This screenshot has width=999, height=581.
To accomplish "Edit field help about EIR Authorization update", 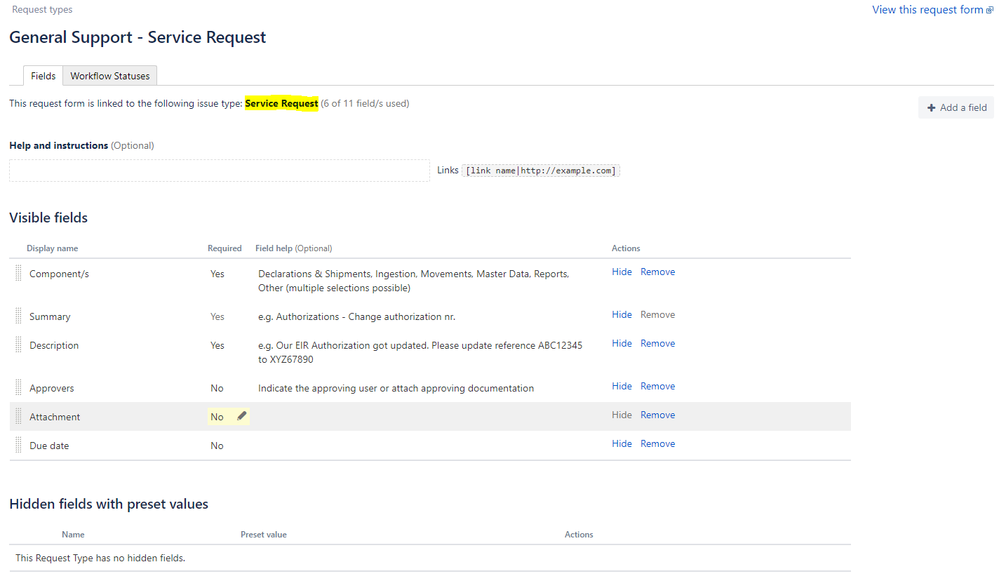I will click(x=420, y=352).
